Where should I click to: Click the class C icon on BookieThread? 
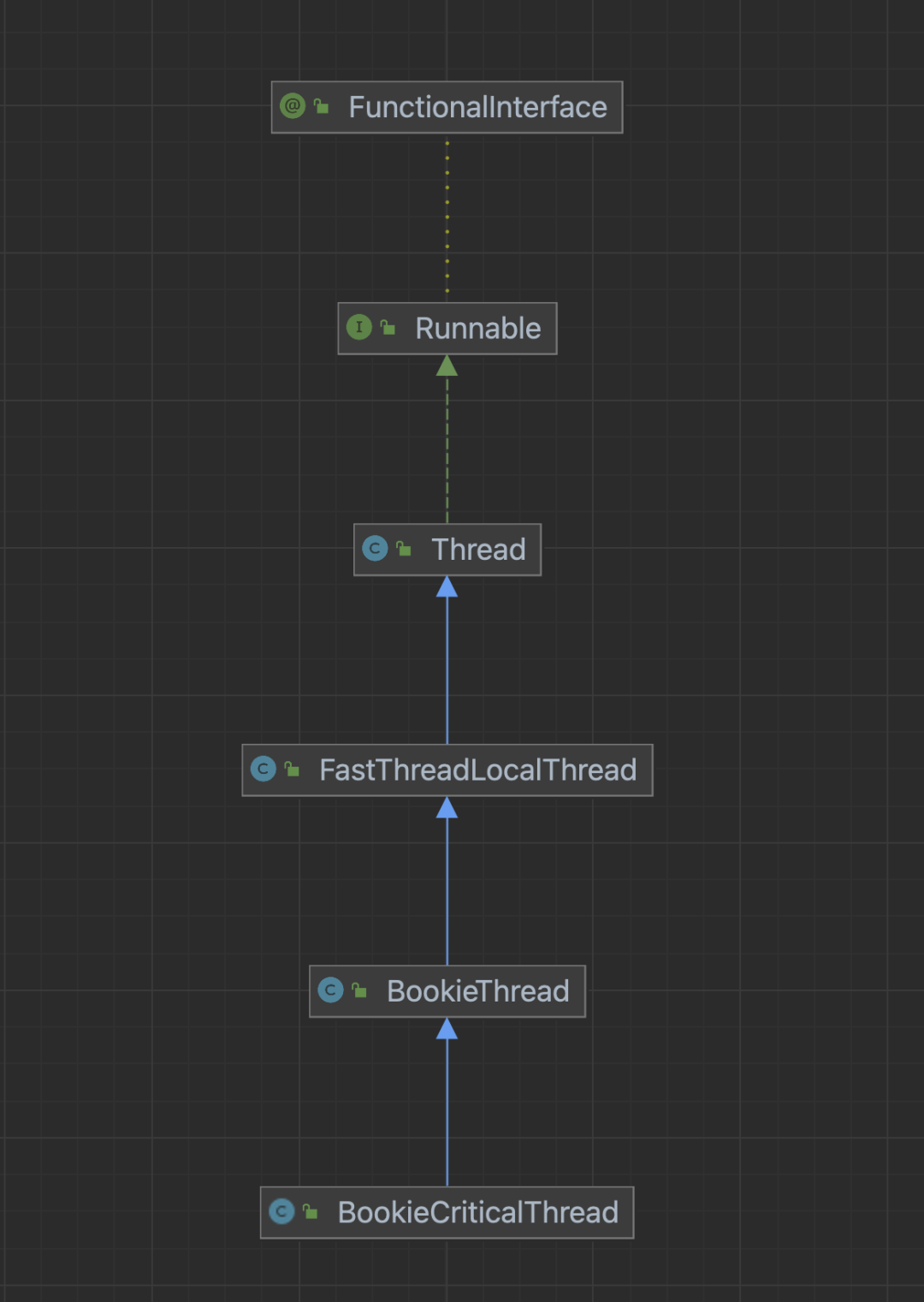click(330, 990)
